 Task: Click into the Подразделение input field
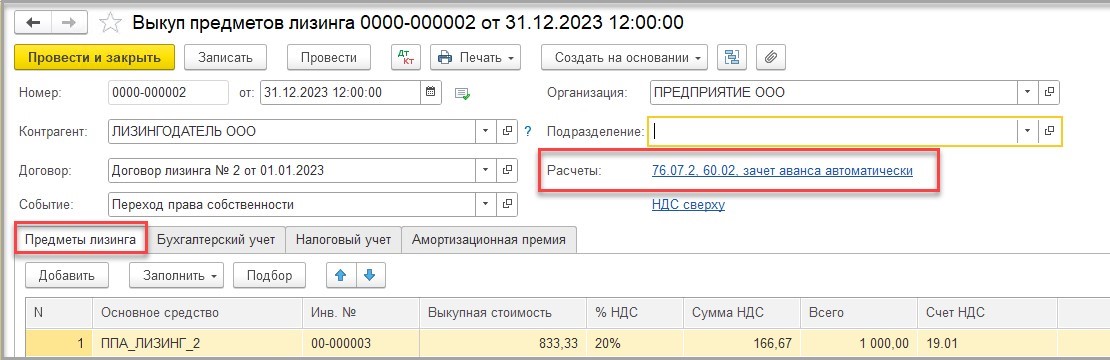coord(832,132)
